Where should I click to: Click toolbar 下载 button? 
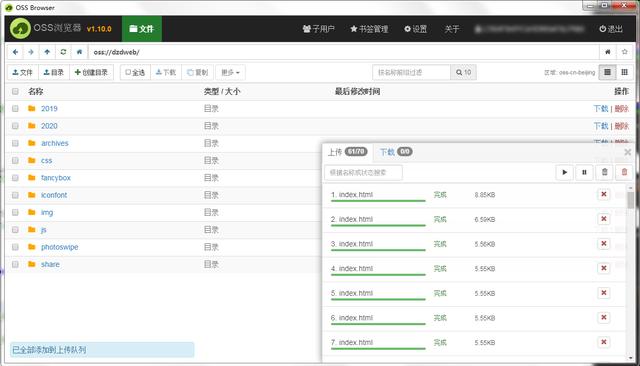pos(166,72)
